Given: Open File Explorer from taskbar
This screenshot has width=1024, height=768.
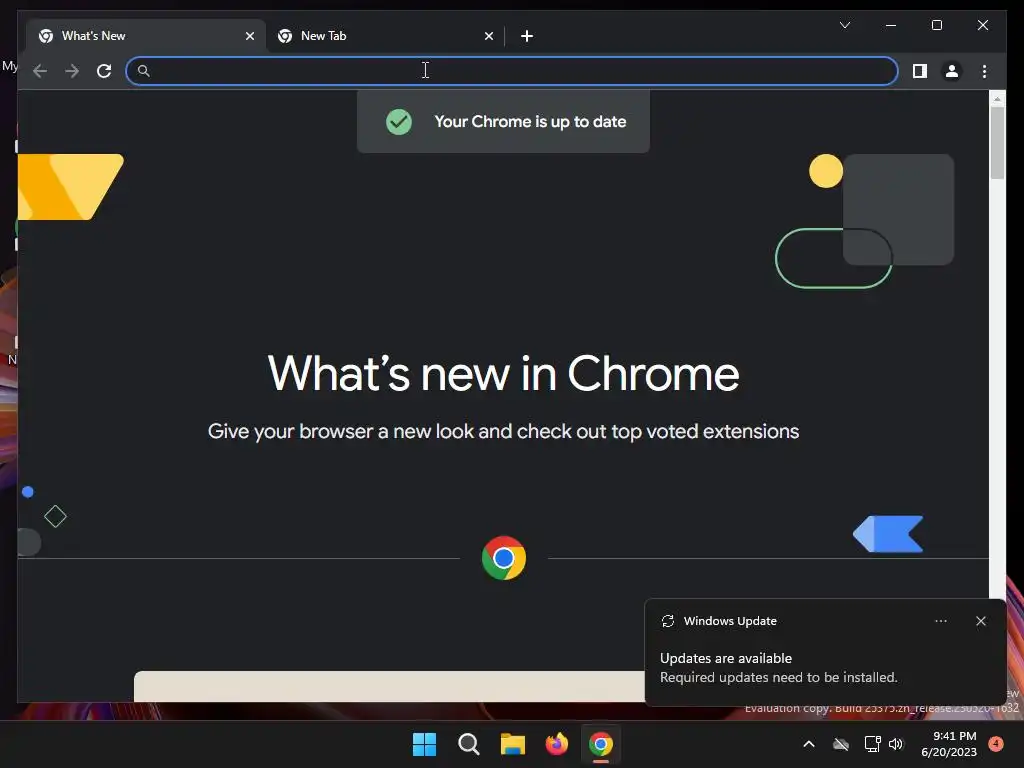Looking at the screenshot, I should [513, 744].
